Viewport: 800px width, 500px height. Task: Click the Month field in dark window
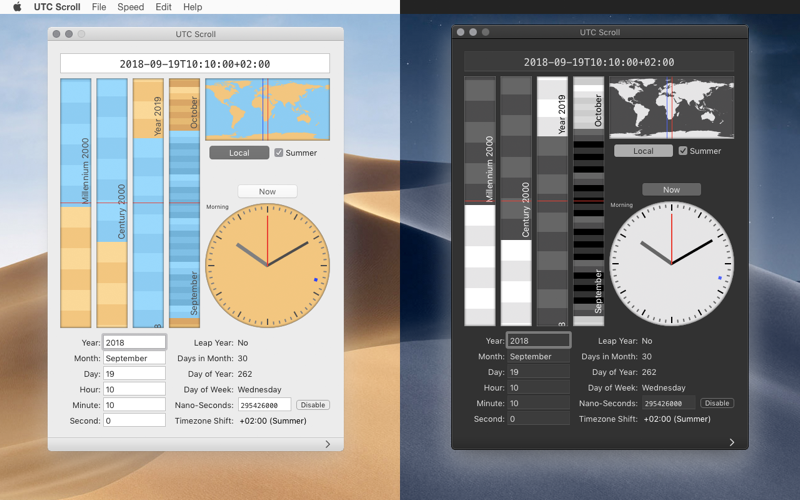tap(538, 356)
